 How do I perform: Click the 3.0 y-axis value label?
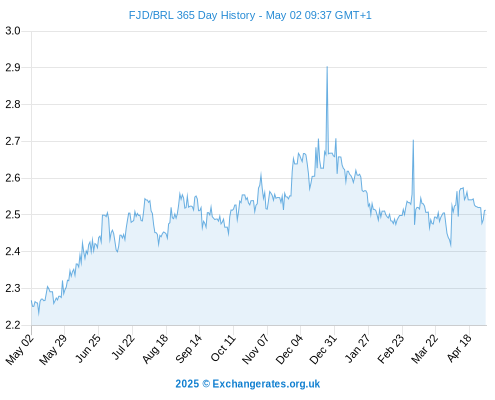point(13,31)
